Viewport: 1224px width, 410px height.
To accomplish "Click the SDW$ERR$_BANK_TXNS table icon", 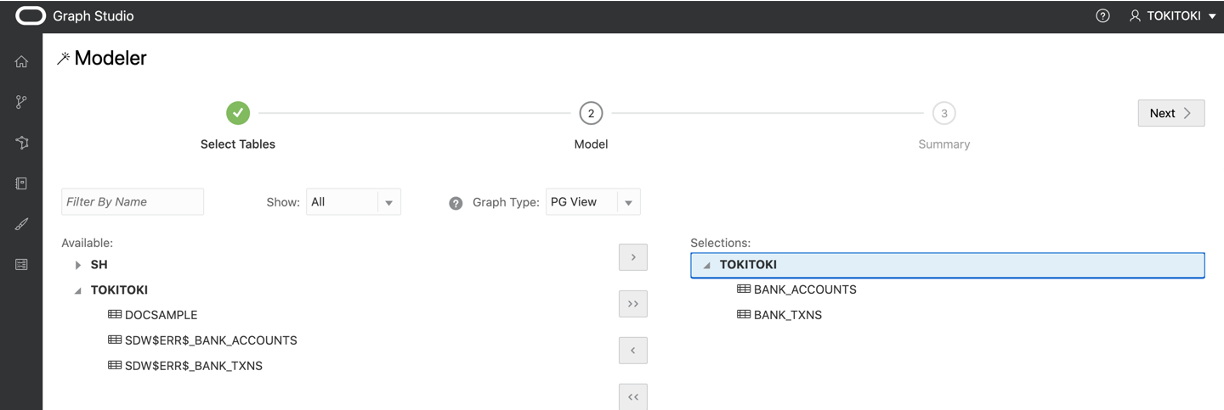I will click(114, 366).
